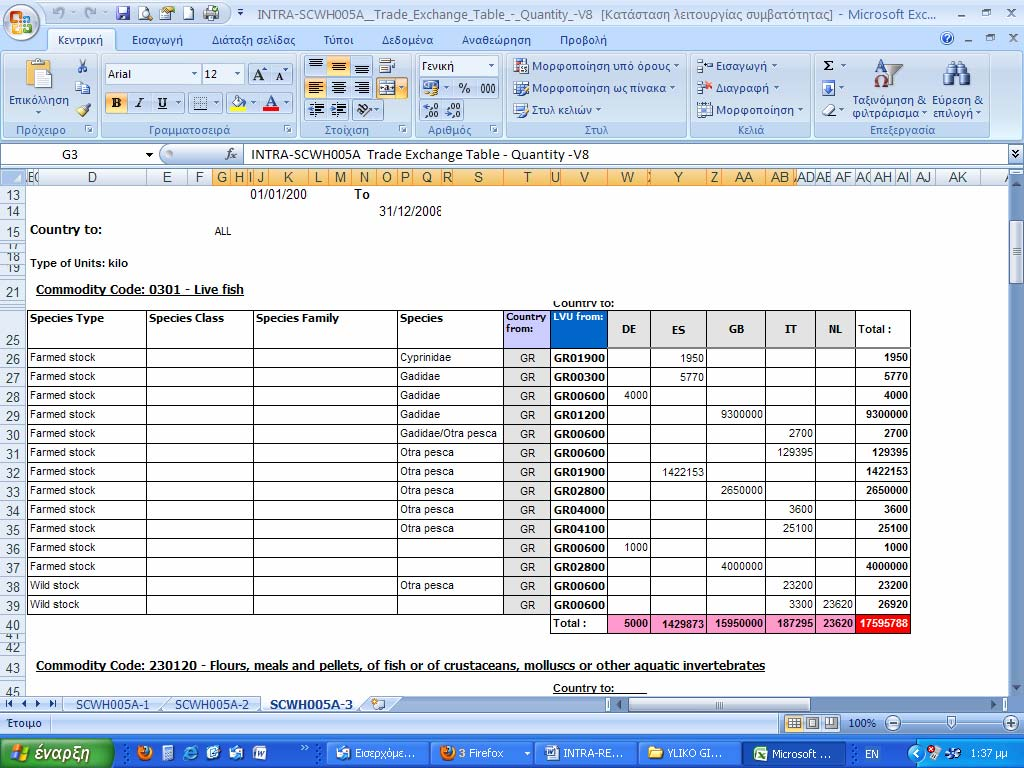Decrease font size with the small A icon
Image resolution: width=1024 pixels, height=768 pixels.
281,74
